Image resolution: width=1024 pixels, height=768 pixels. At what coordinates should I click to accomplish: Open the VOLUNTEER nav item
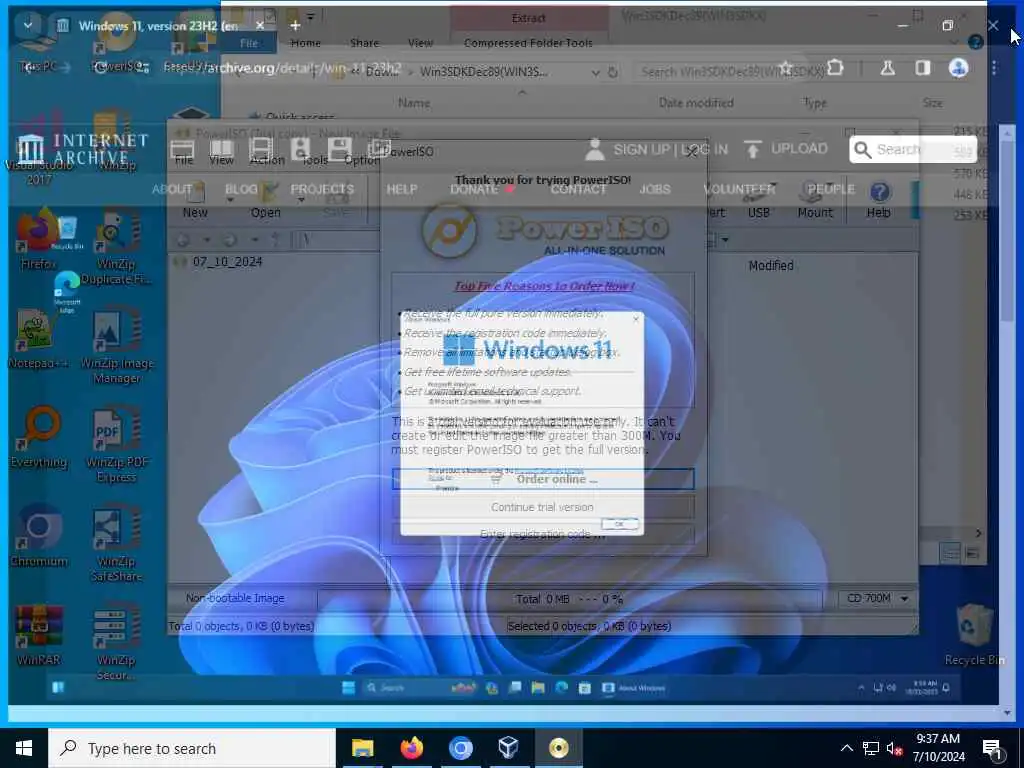[x=739, y=189]
